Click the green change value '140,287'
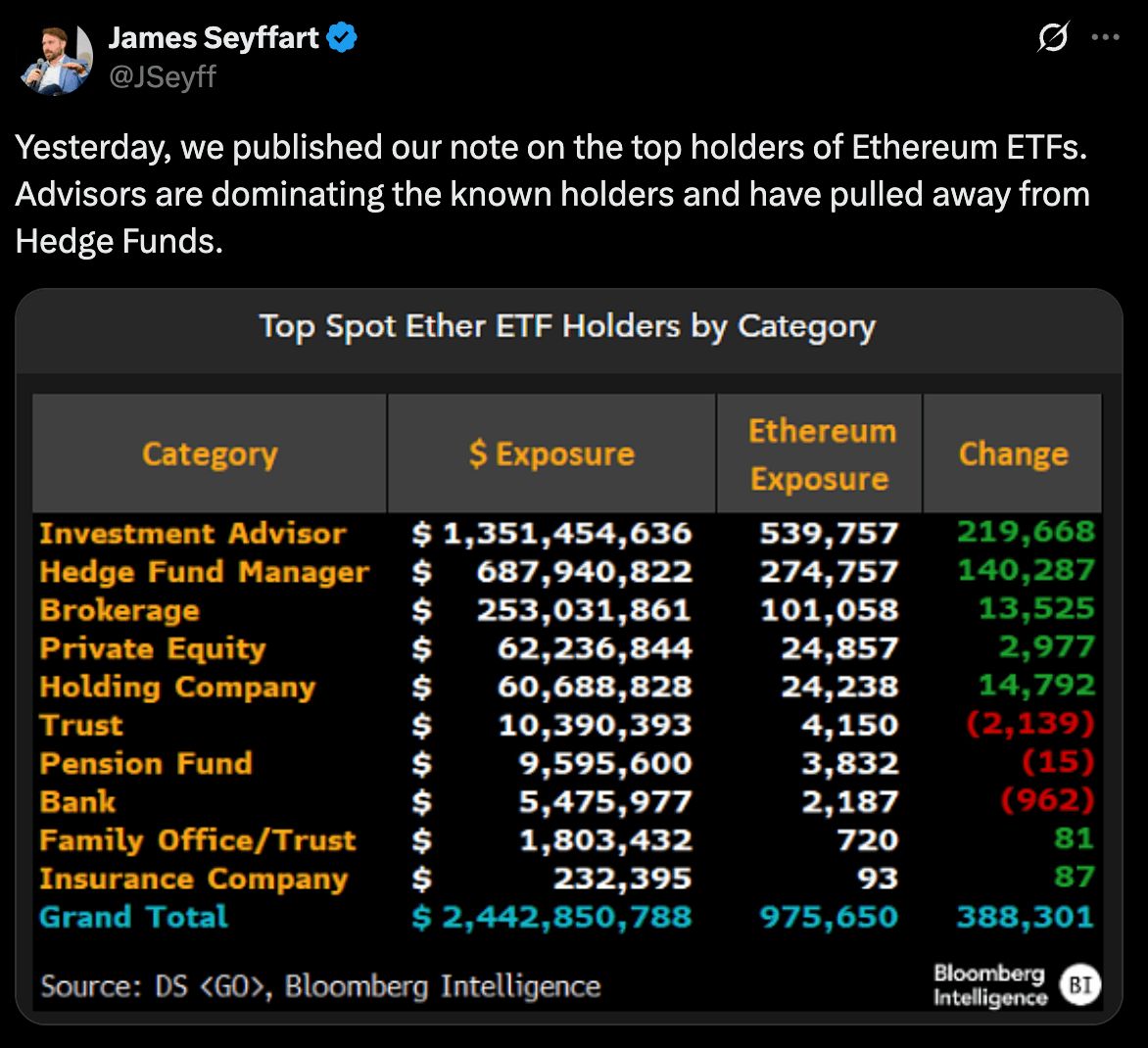The width and height of the screenshot is (1148, 1048). [1027, 570]
